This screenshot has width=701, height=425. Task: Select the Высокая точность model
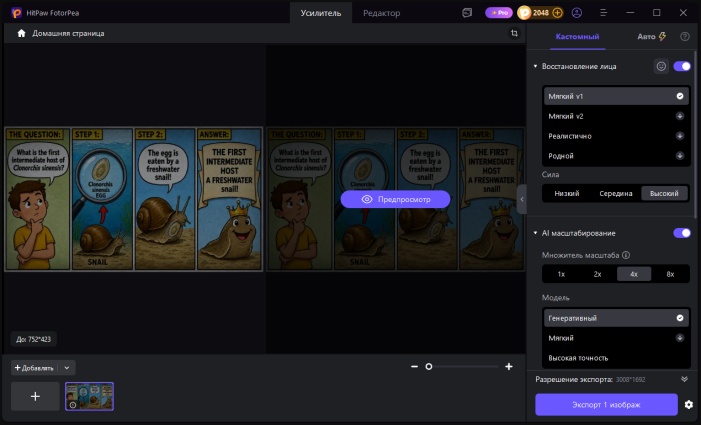click(616, 358)
